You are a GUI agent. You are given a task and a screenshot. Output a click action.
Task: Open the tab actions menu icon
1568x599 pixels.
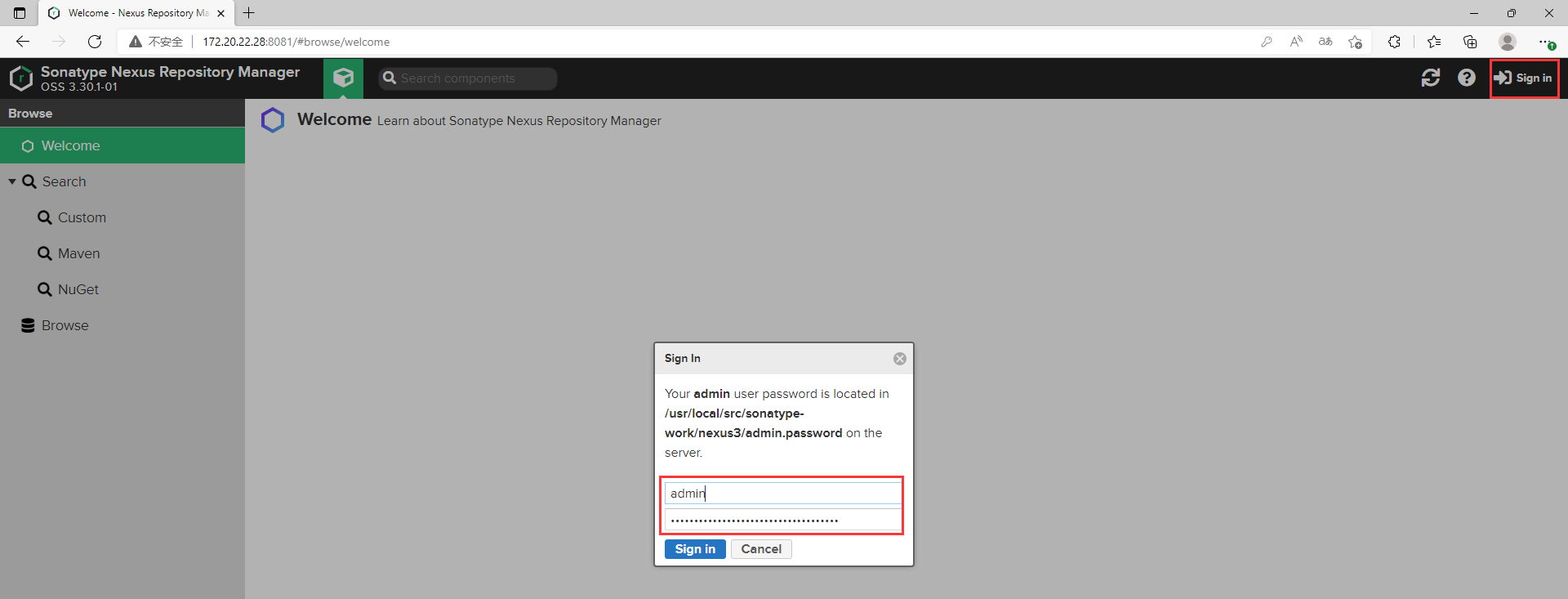[x=20, y=13]
